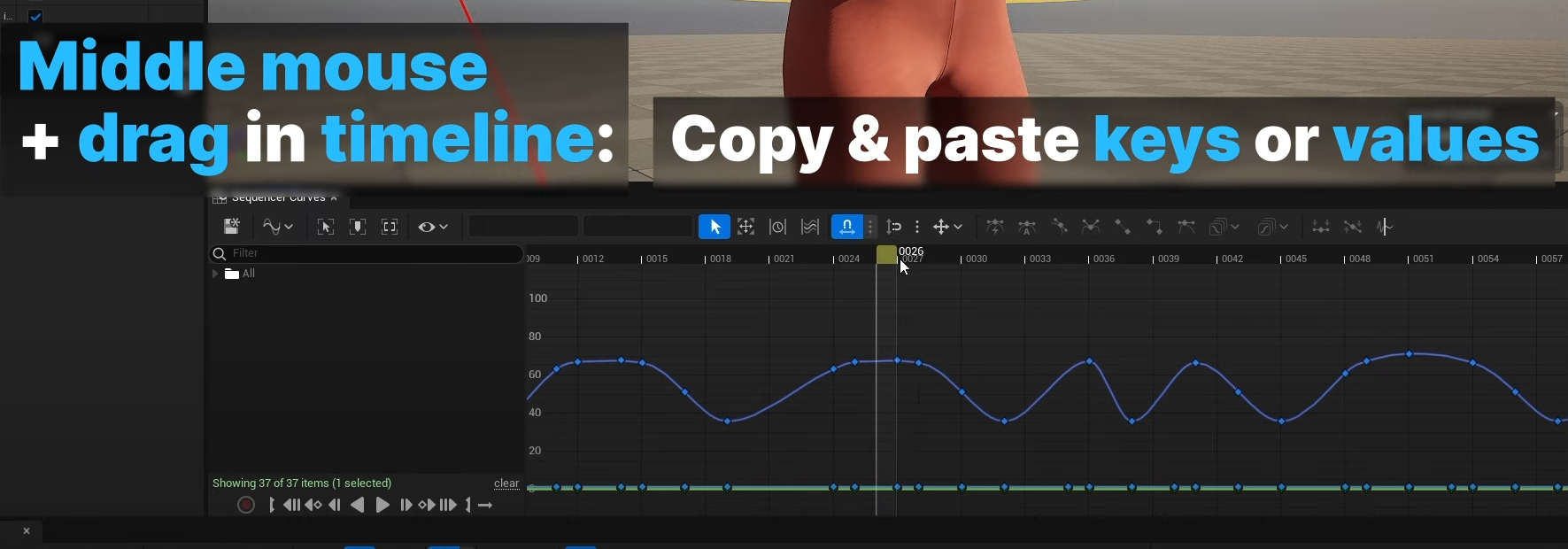Set constant step interpolation icon
This screenshot has height=549, width=1568.
coord(1155,227)
